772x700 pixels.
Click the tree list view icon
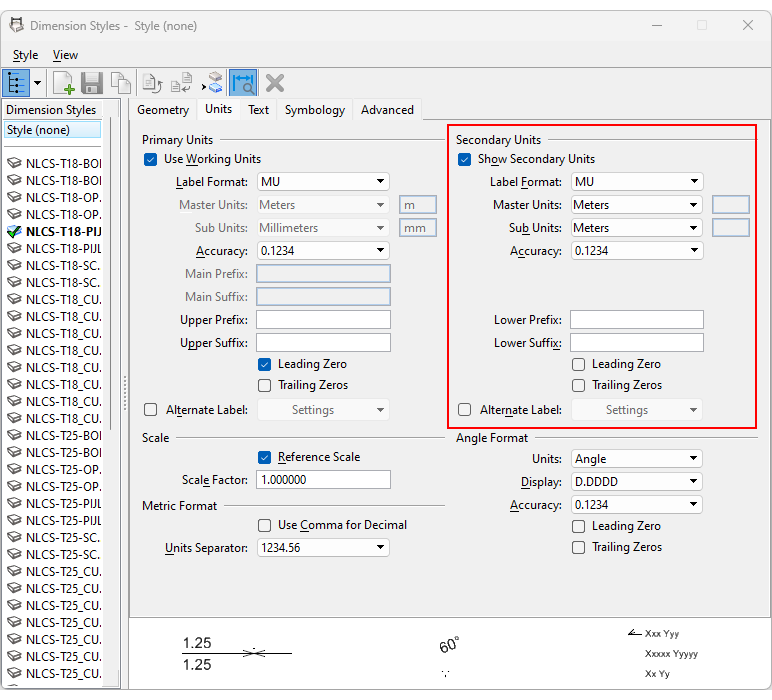point(17,83)
